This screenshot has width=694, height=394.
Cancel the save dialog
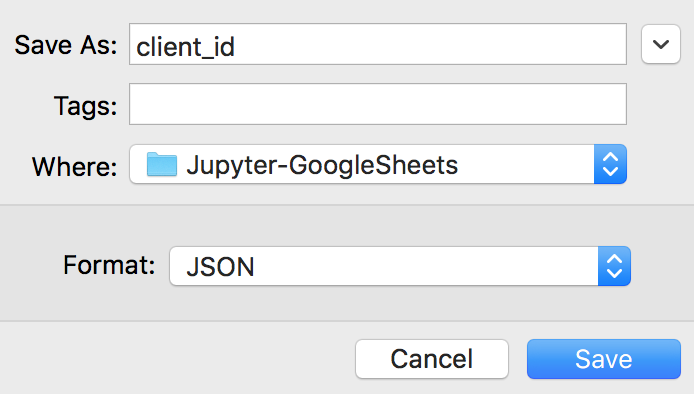432,359
